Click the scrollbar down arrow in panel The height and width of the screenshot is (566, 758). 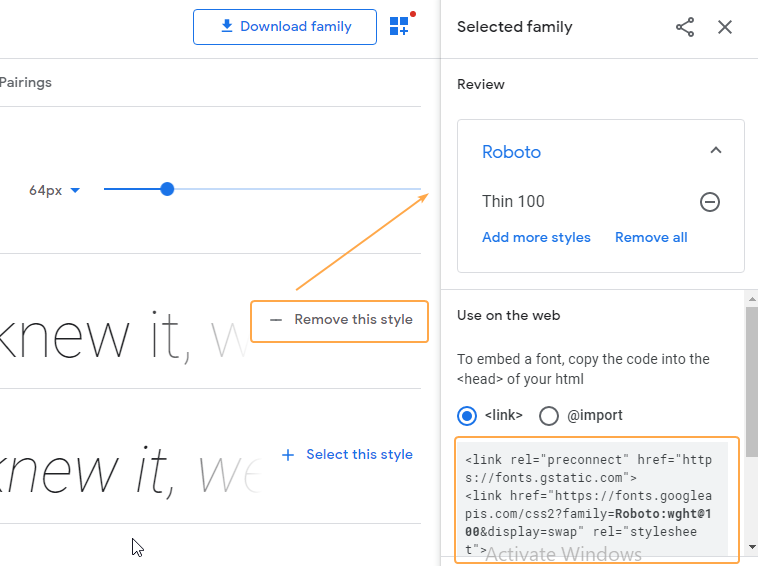pos(752,548)
